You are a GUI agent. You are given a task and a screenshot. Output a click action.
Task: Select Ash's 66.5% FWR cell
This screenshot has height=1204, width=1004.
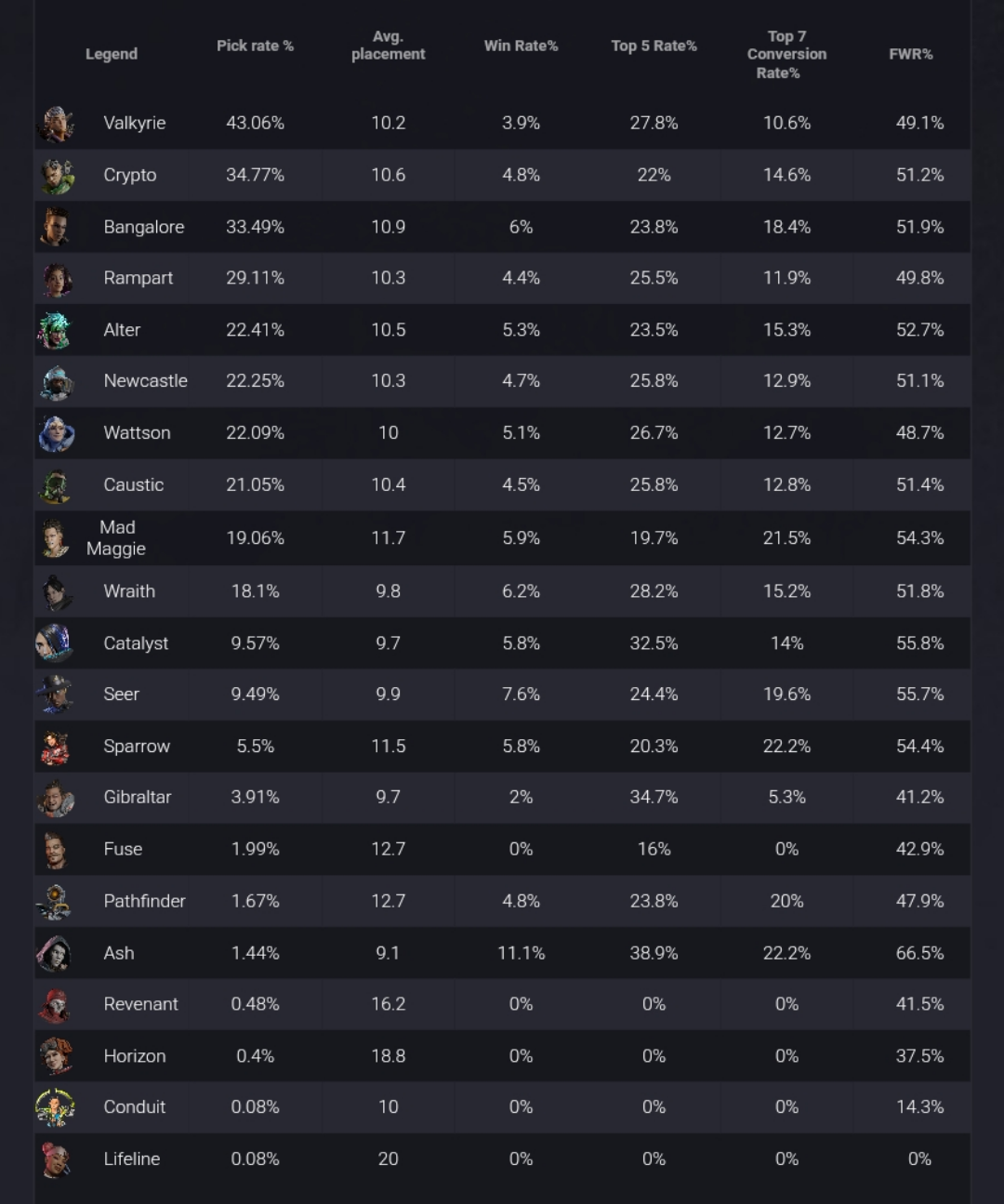click(919, 953)
